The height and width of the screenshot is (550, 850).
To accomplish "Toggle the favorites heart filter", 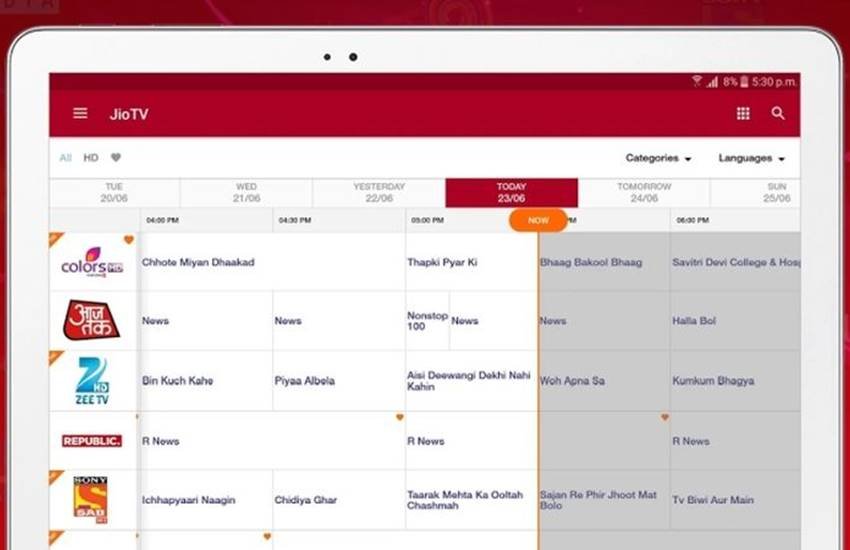I will [116, 158].
